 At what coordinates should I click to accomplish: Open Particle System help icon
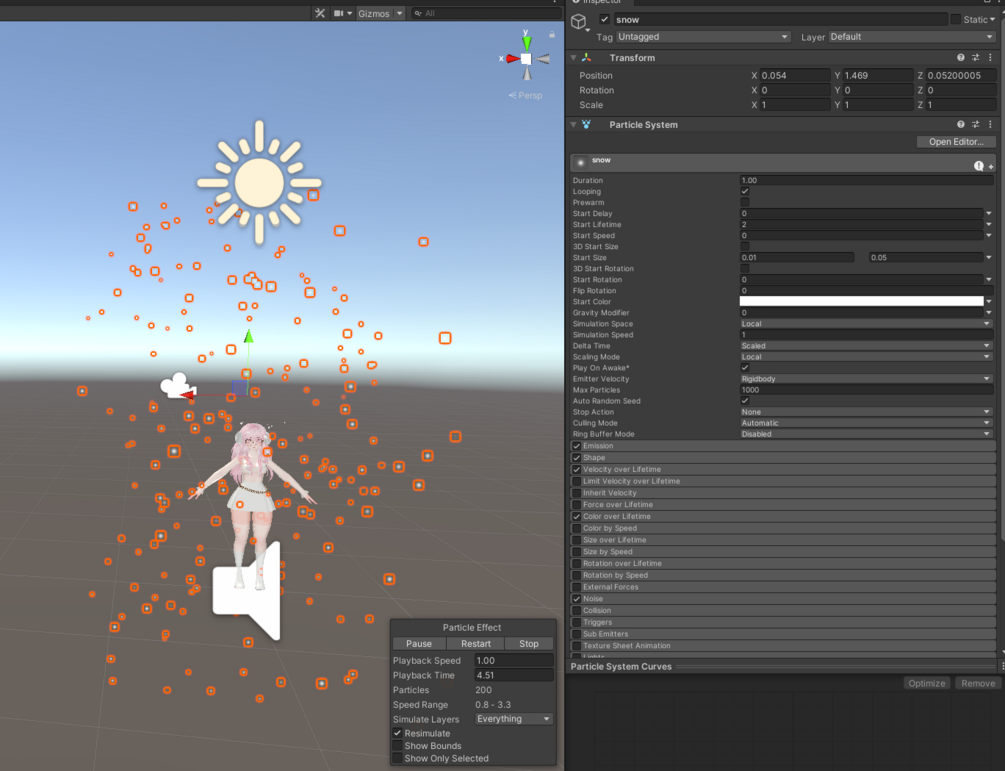tap(961, 124)
